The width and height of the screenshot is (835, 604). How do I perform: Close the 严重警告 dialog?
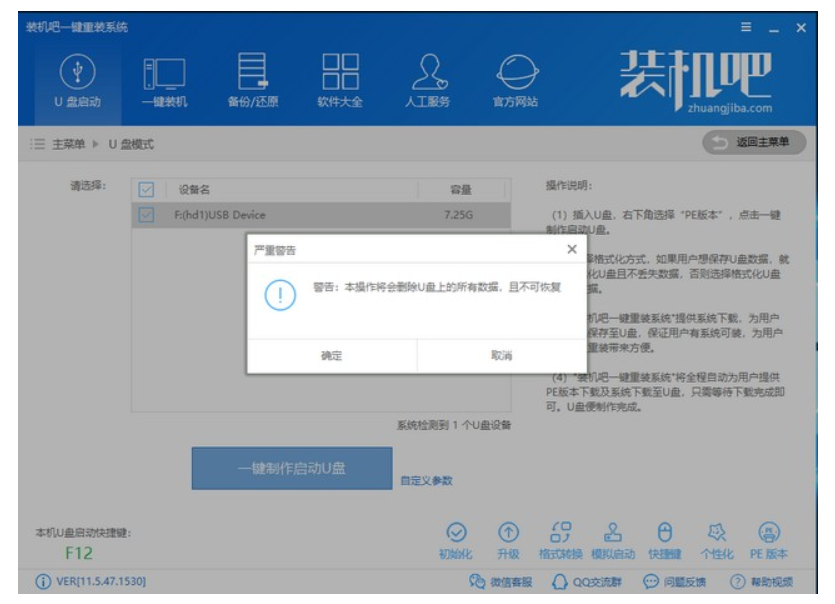point(572,249)
